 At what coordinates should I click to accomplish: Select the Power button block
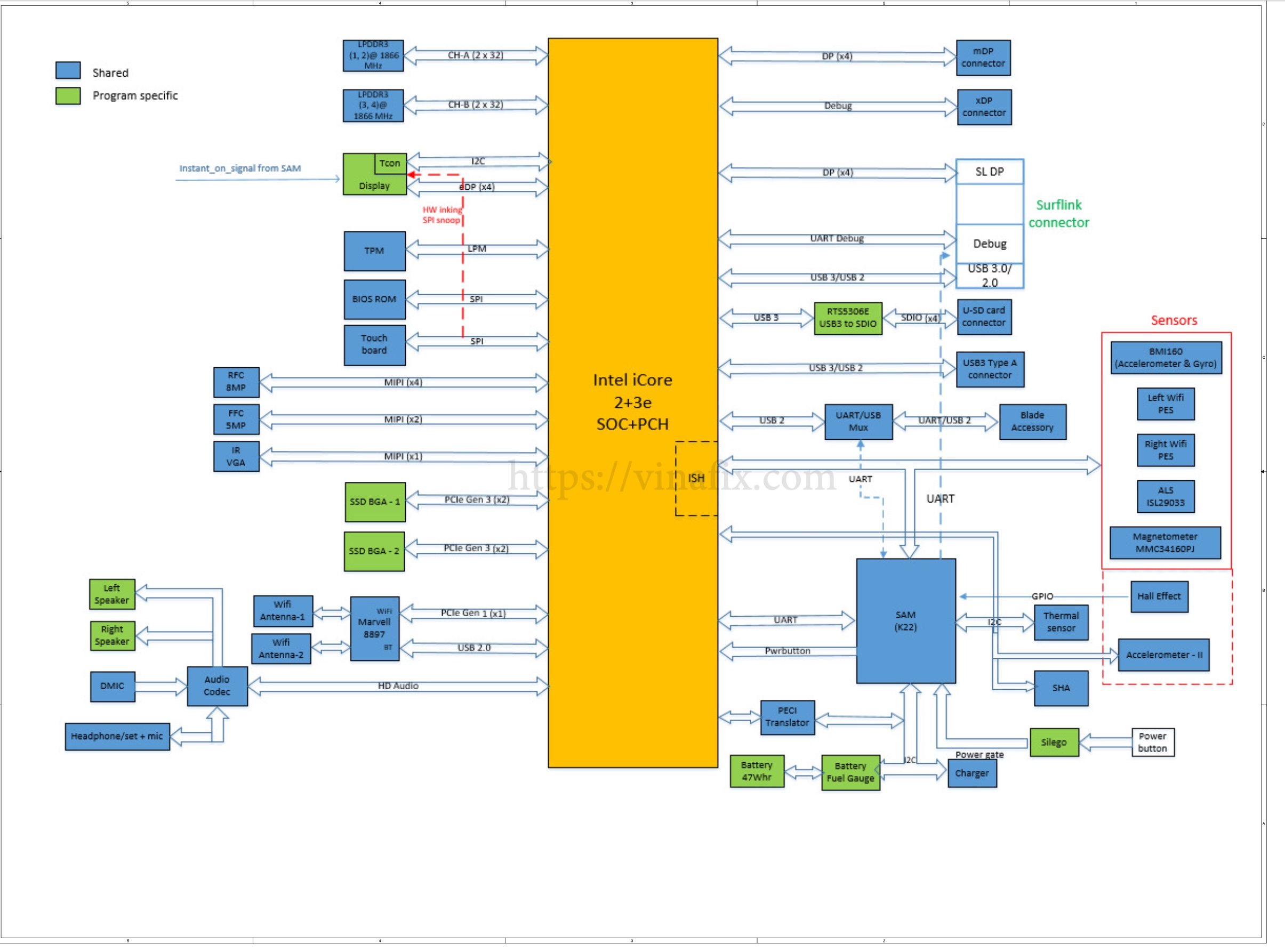(1152, 742)
